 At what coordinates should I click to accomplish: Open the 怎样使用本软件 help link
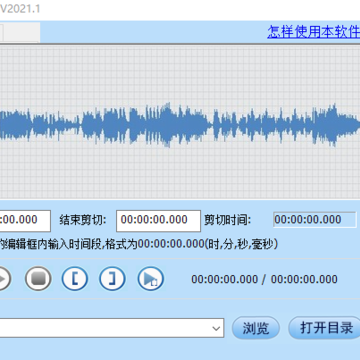[x=313, y=32]
